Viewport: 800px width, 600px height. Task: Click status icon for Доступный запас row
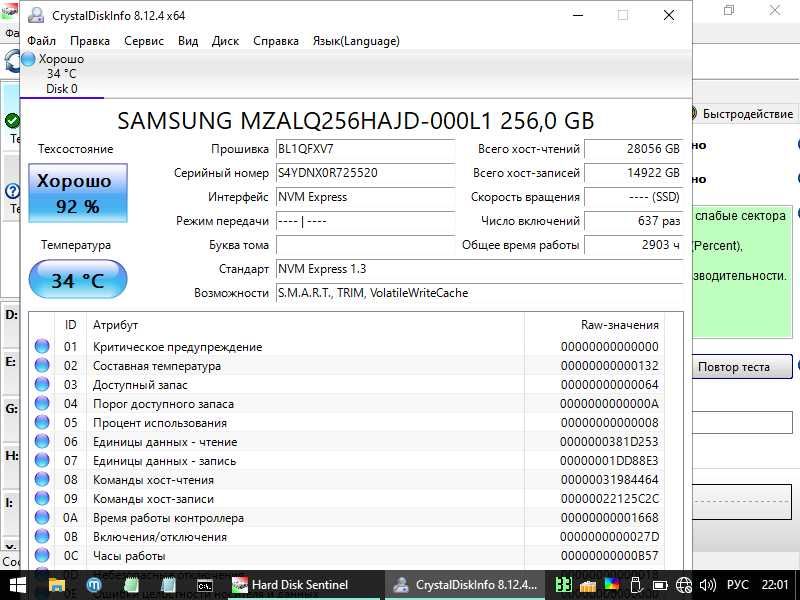point(42,385)
